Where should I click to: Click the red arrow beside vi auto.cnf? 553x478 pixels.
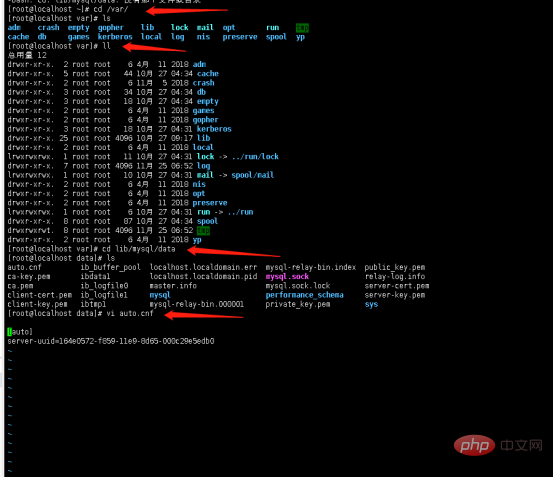(204, 315)
